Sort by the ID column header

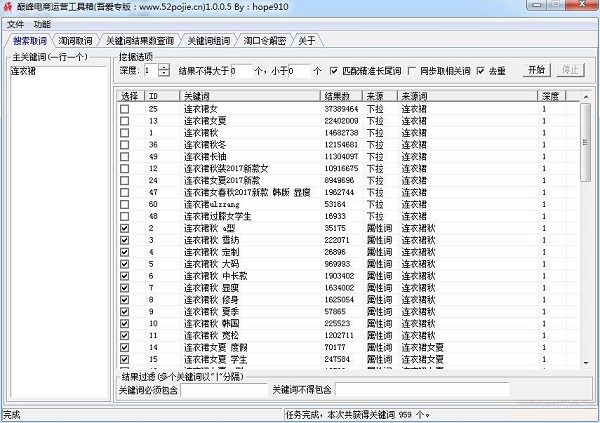click(x=162, y=96)
